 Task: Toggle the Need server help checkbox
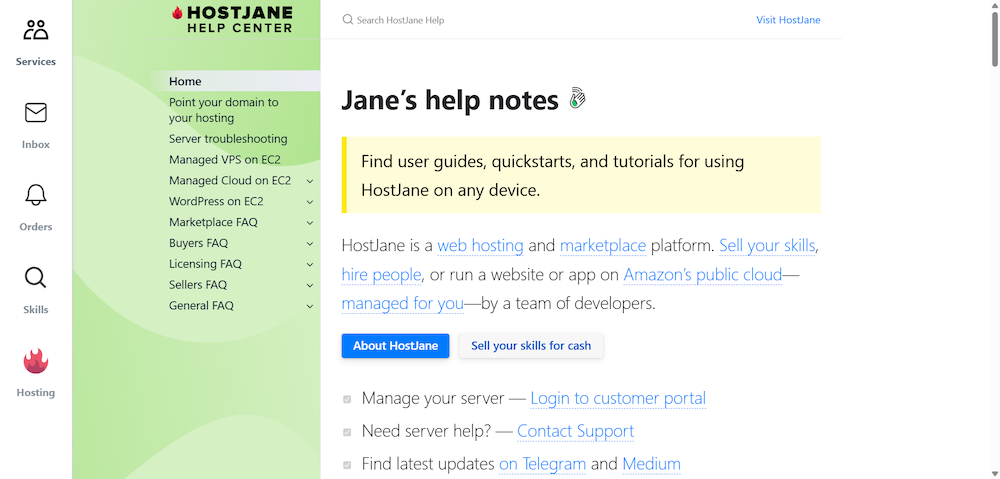347,432
